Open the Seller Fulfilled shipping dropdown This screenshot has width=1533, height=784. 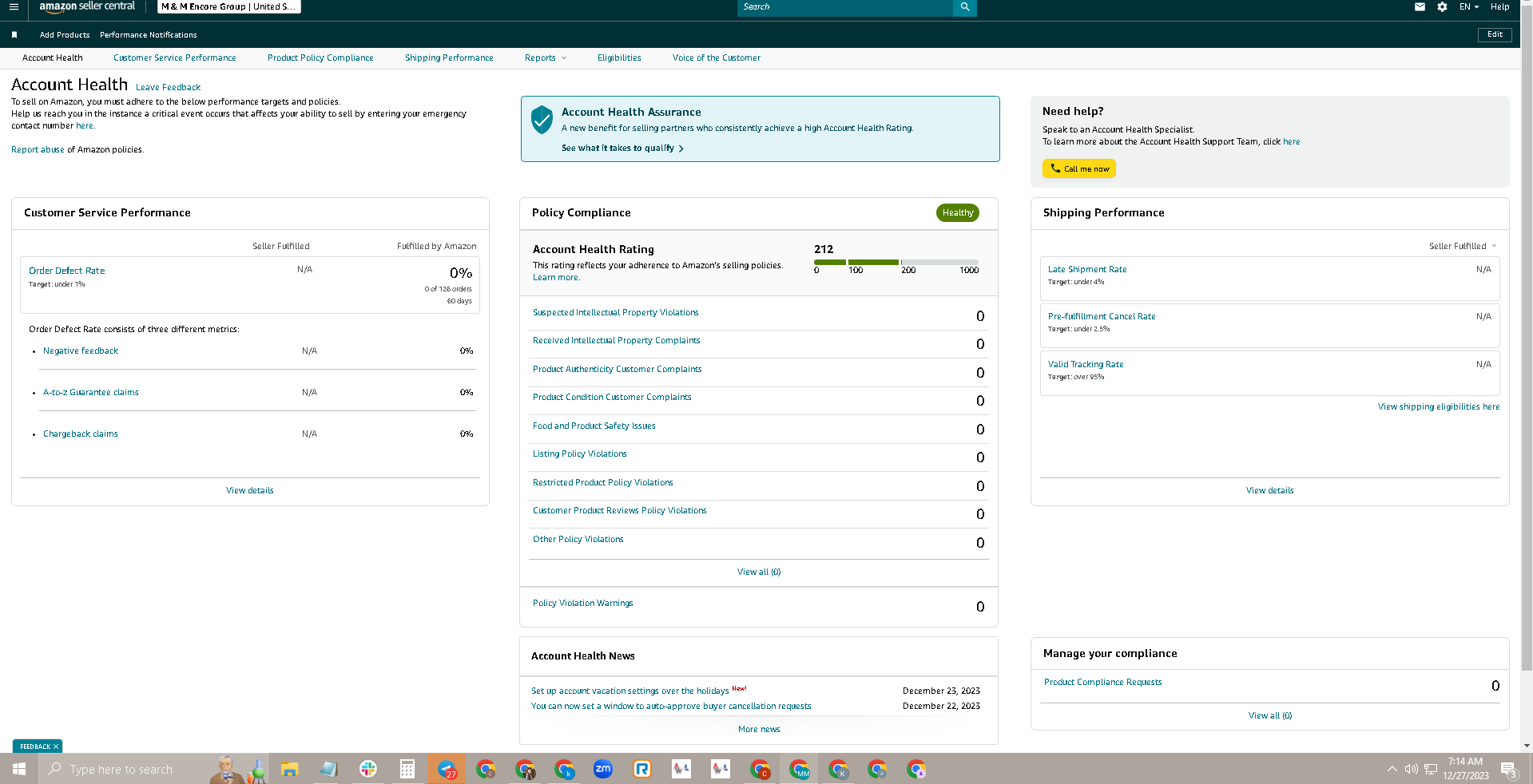pyautogui.click(x=1463, y=246)
